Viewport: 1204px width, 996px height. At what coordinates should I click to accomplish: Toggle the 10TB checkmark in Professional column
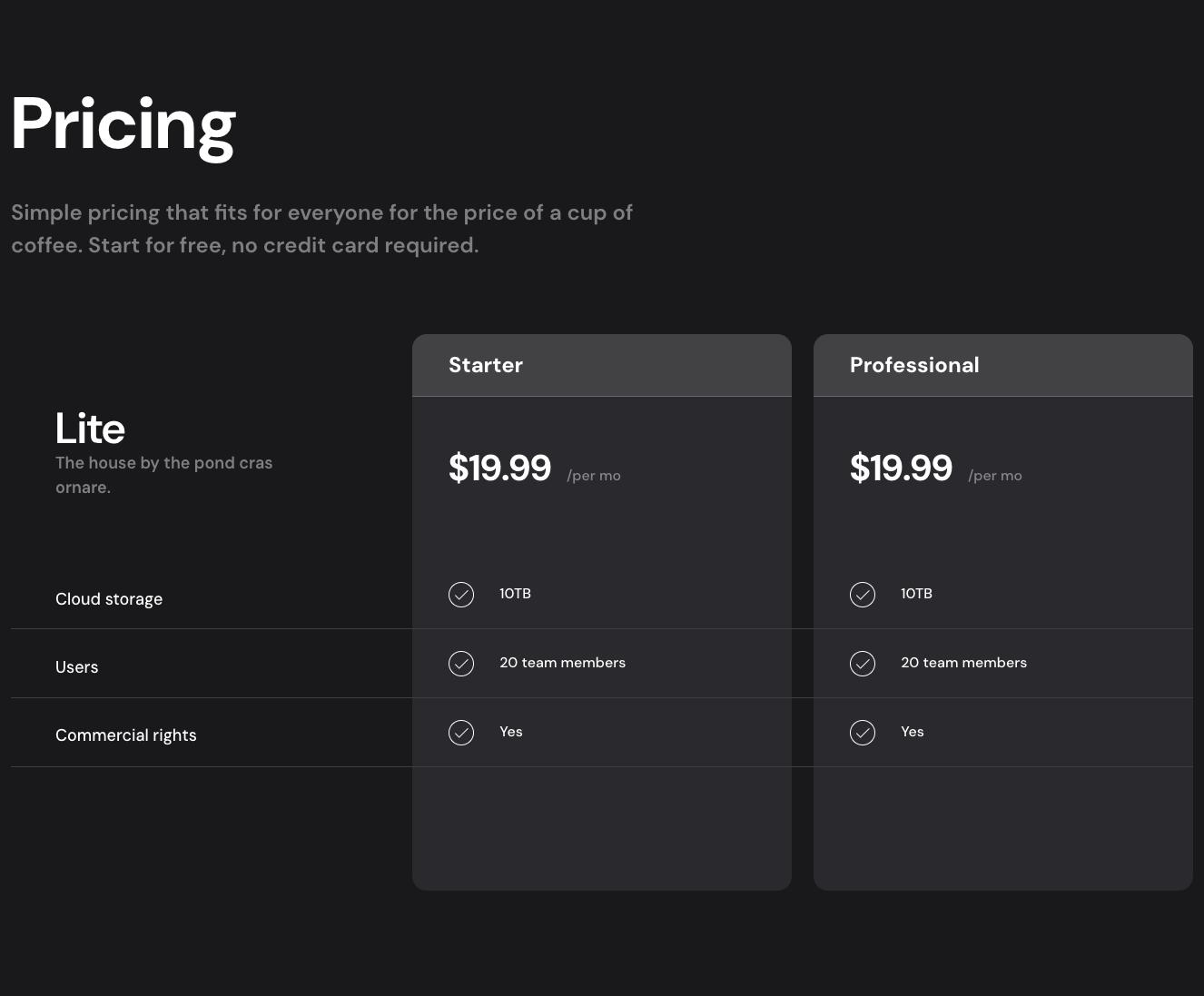pos(862,595)
